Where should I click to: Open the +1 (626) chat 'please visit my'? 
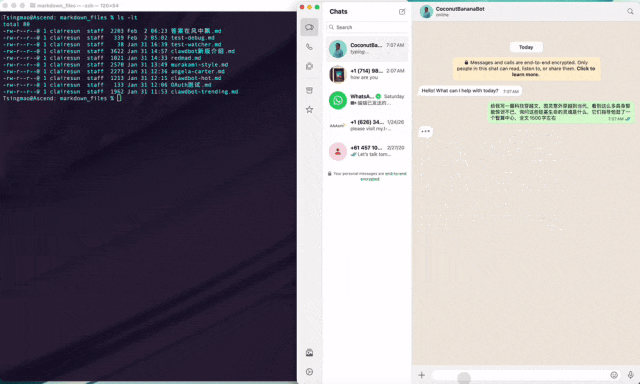coord(367,126)
